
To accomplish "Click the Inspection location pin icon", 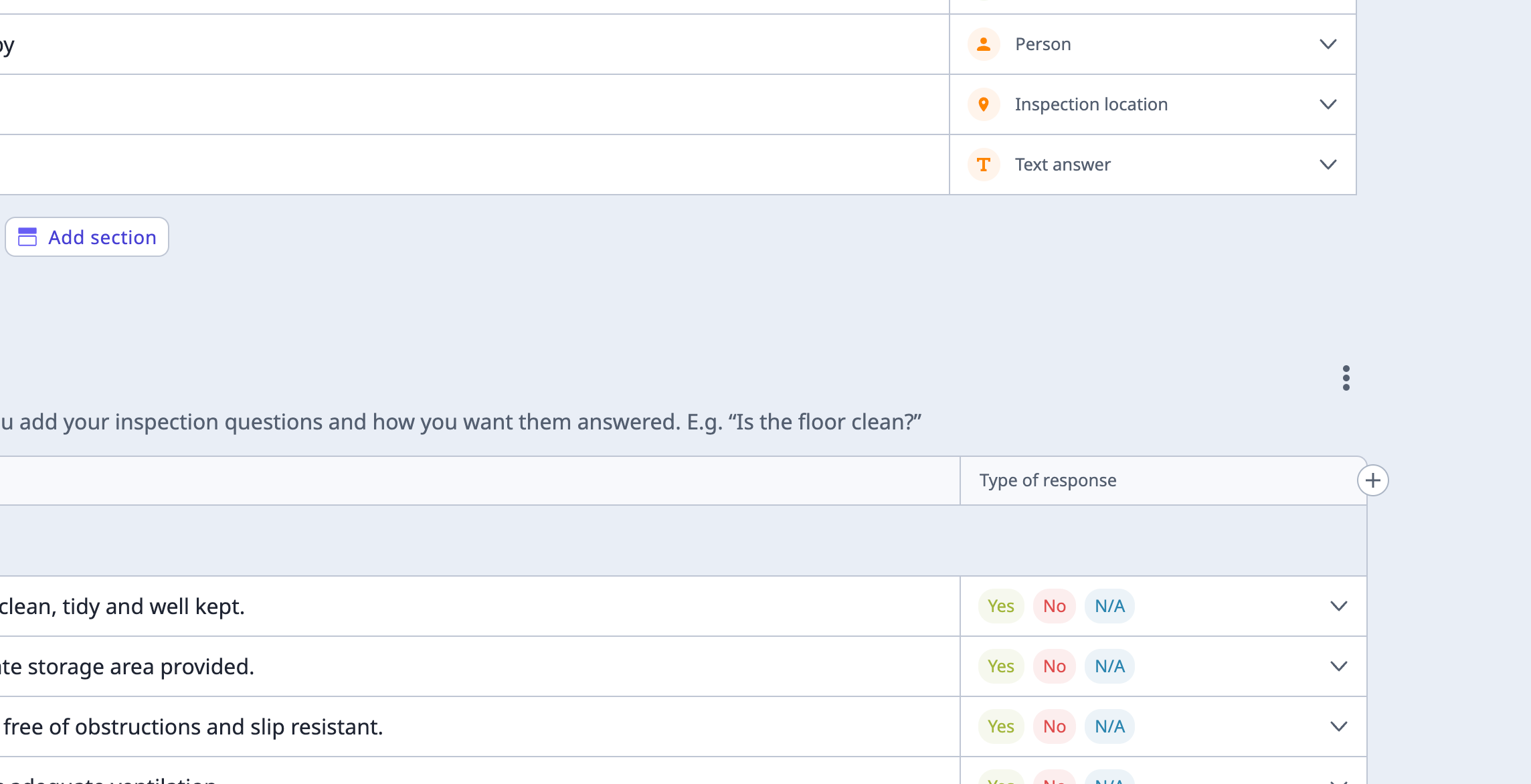I will pos(983,104).
